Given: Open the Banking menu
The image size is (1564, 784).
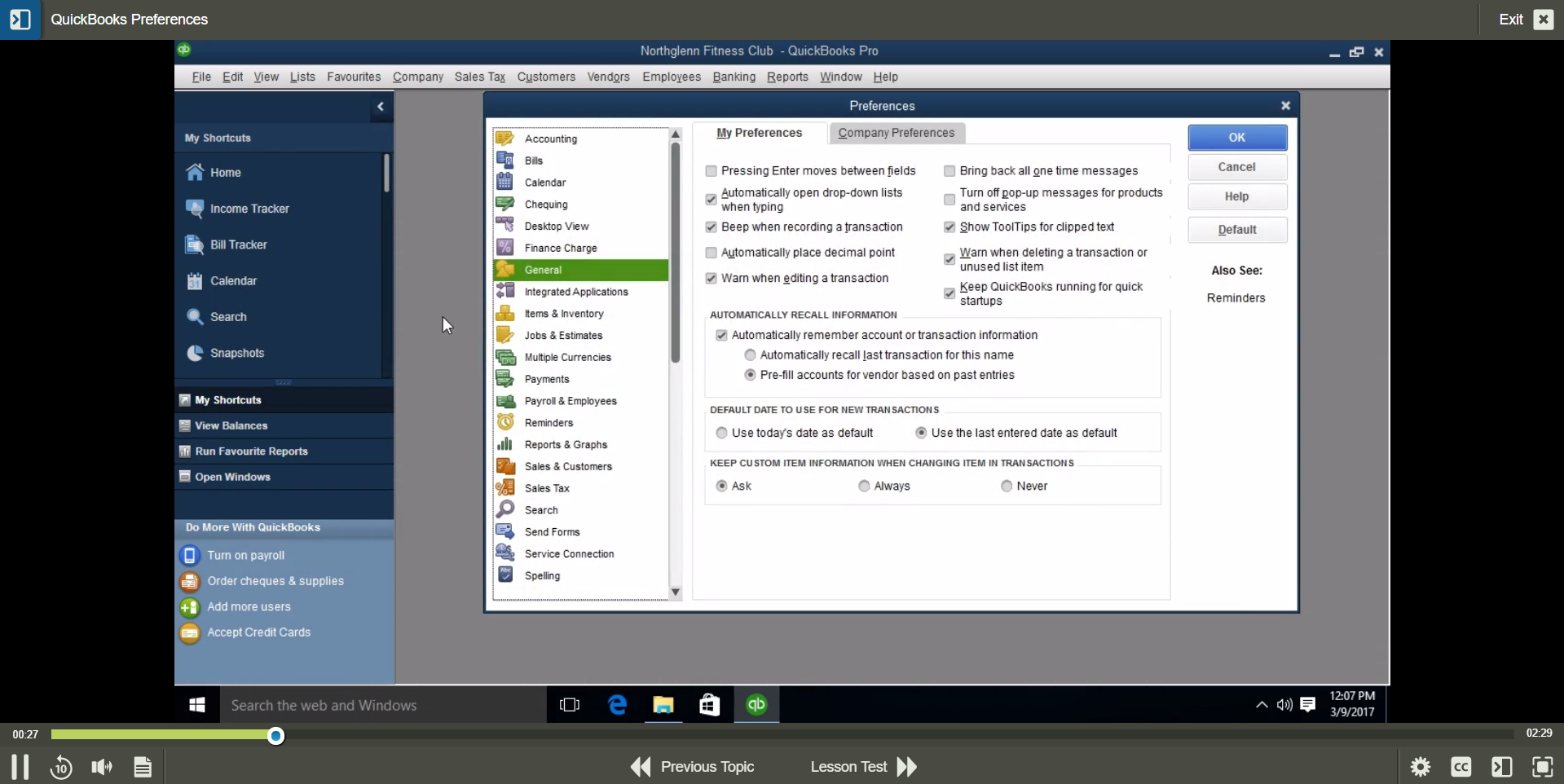Looking at the screenshot, I should pyautogui.click(x=732, y=77).
